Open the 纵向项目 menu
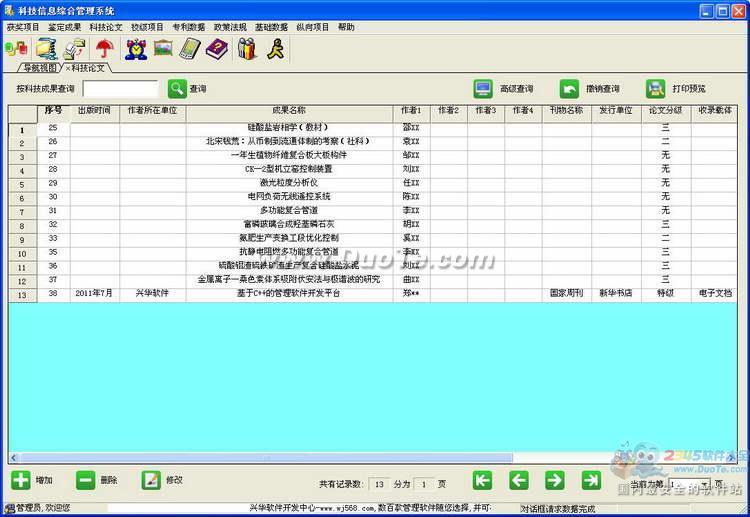 click(313, 27)
